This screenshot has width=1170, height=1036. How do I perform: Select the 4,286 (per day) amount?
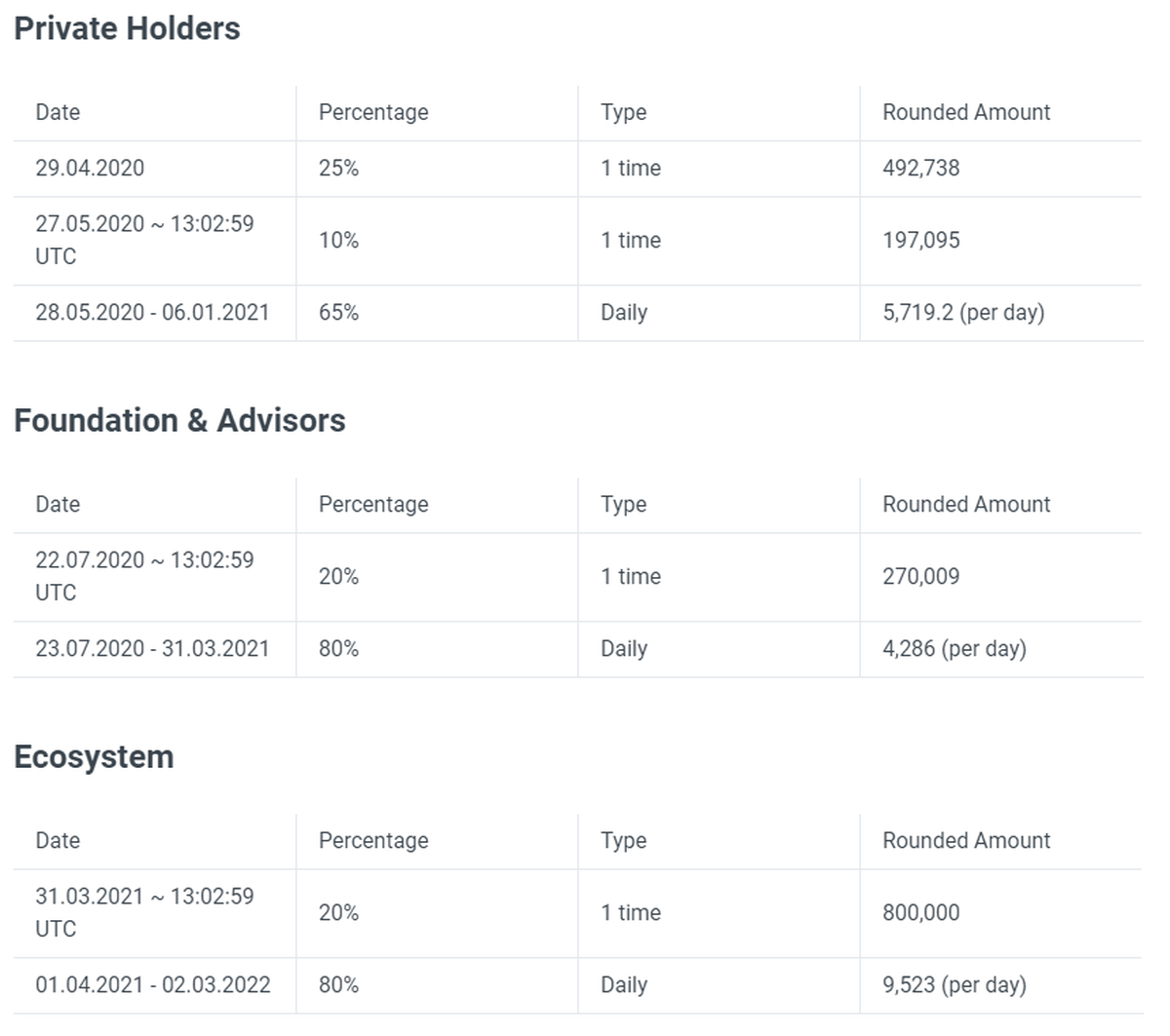[x=954, y=648]
